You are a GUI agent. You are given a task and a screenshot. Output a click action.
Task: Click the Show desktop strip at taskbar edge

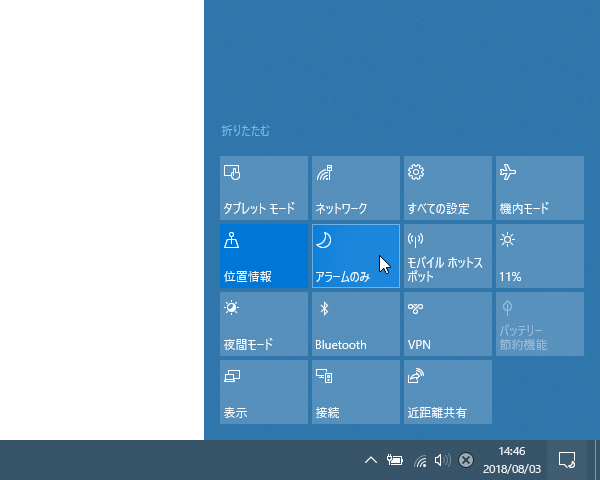point(597,460)
